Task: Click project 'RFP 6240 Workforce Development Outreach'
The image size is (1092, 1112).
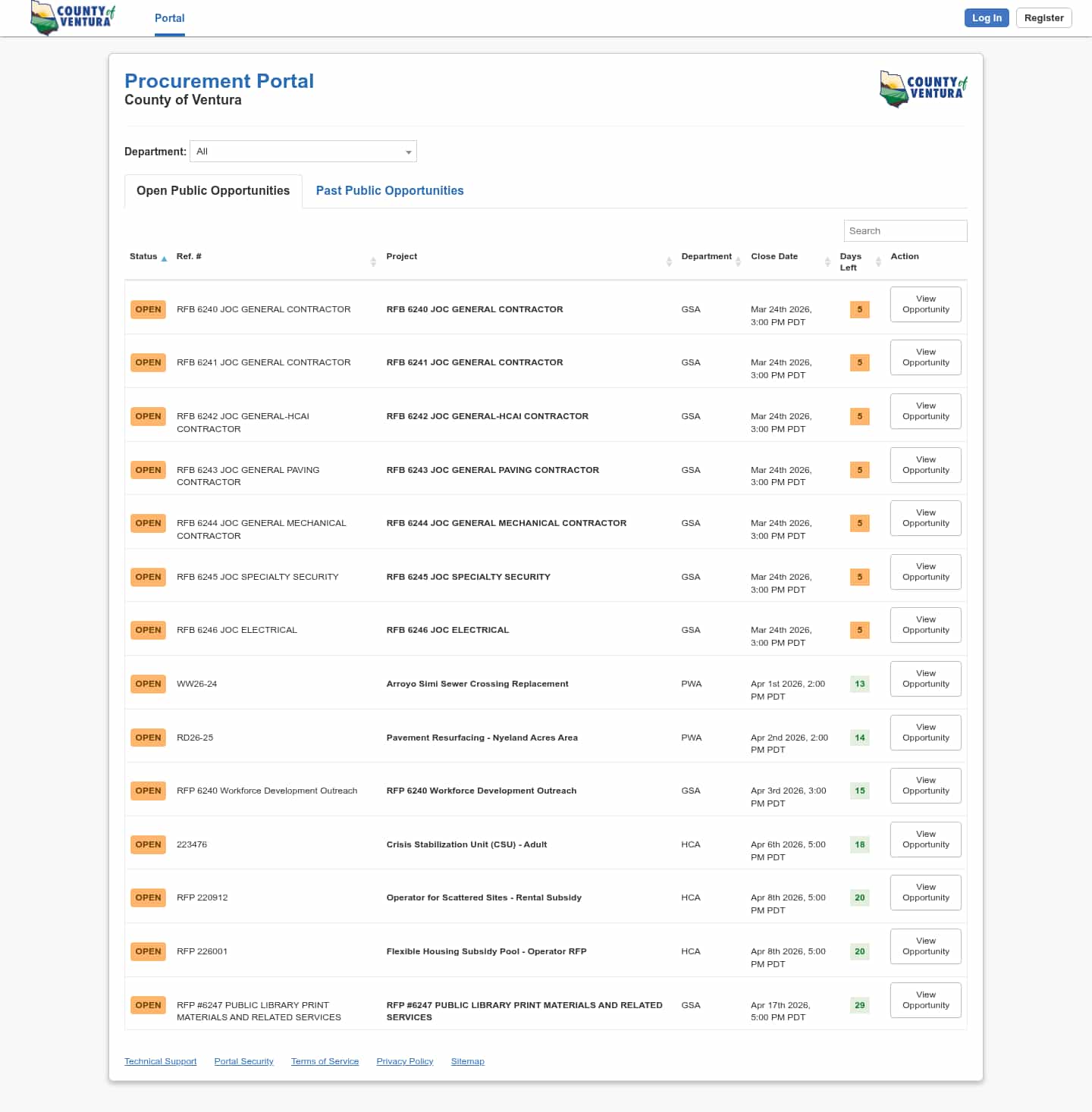Action: click(x=482, y=791)
